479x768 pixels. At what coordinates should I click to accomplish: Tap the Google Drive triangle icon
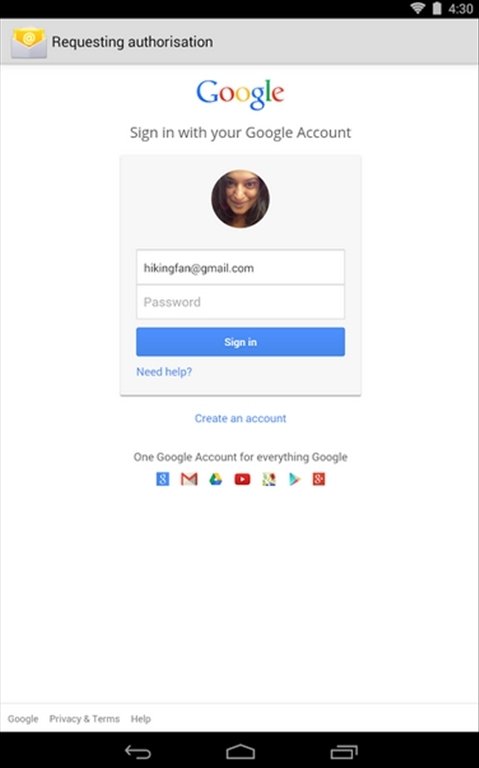216,479
